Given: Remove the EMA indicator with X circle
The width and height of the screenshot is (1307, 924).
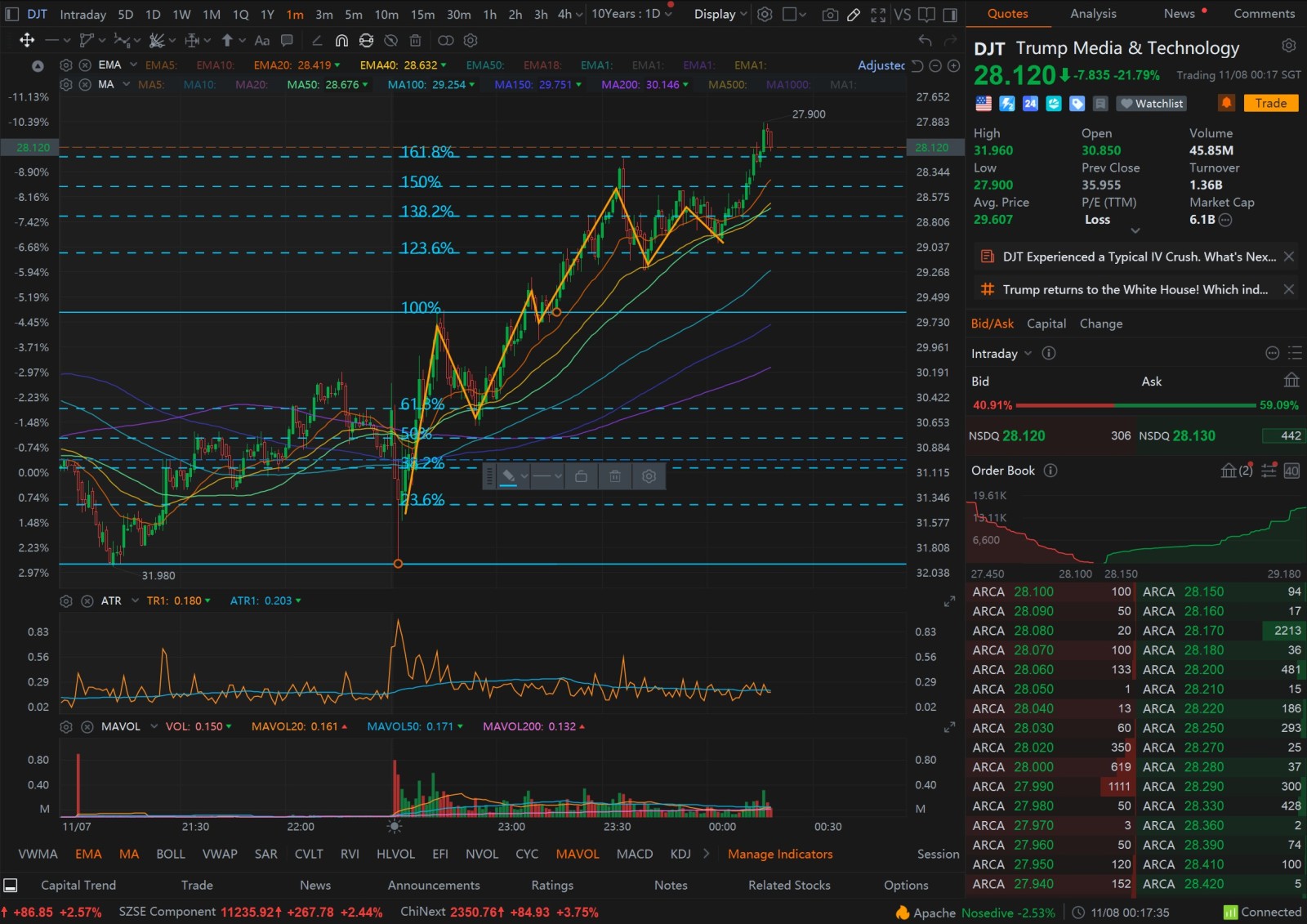Looking at the screenshot, I should (x=84, y=65).
